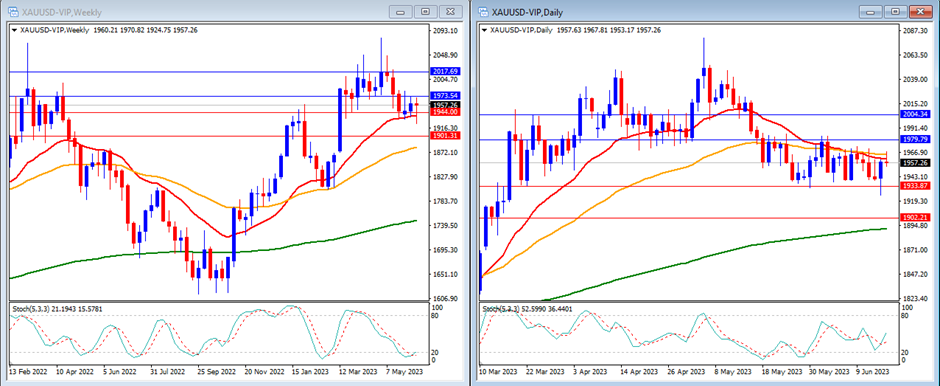Screen dimensions: 940x386
Task: Click the 1823.40 price axis value
Action: (x=915, y=298)
